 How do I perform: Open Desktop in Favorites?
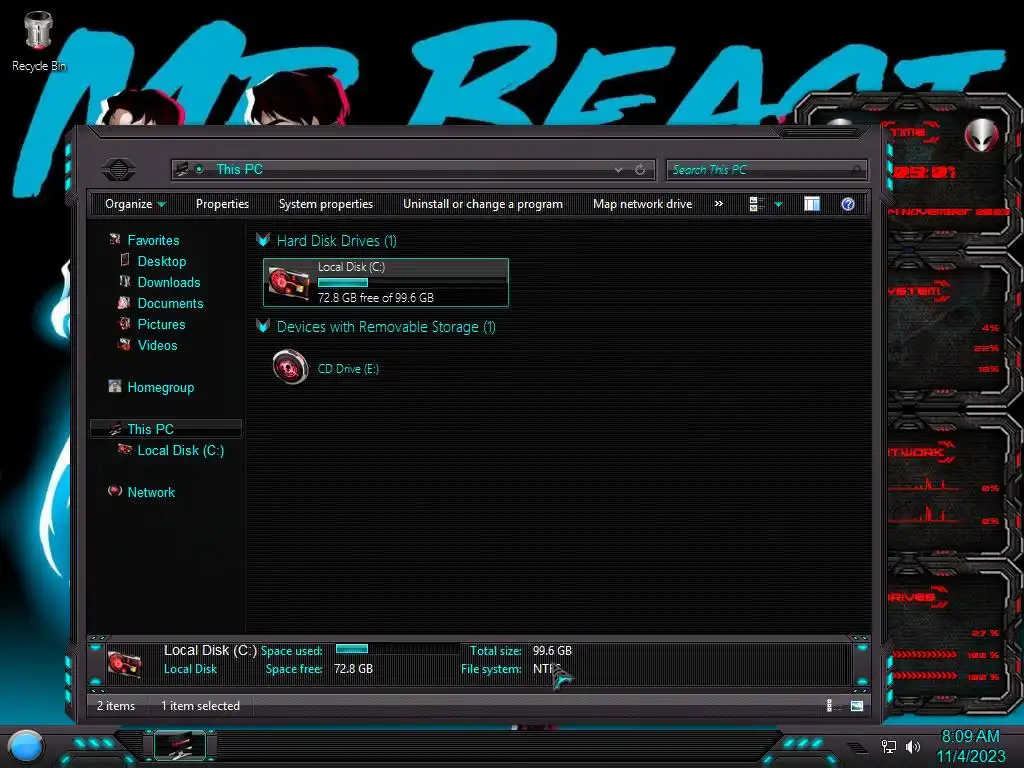pyautogui.click(x=162, y=261)
